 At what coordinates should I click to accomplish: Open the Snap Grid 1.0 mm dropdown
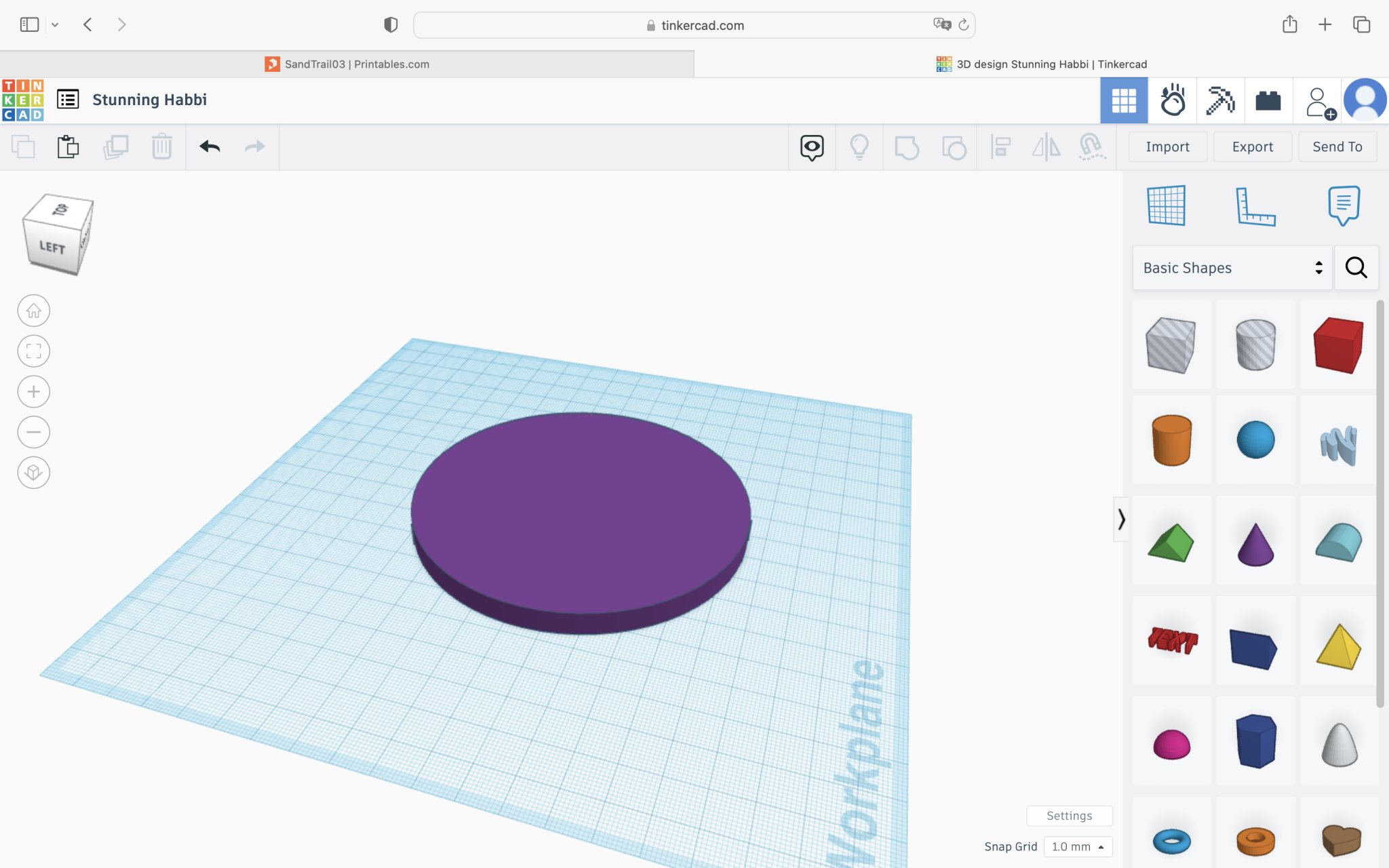pyautogui.click(x=1078, y=846)
